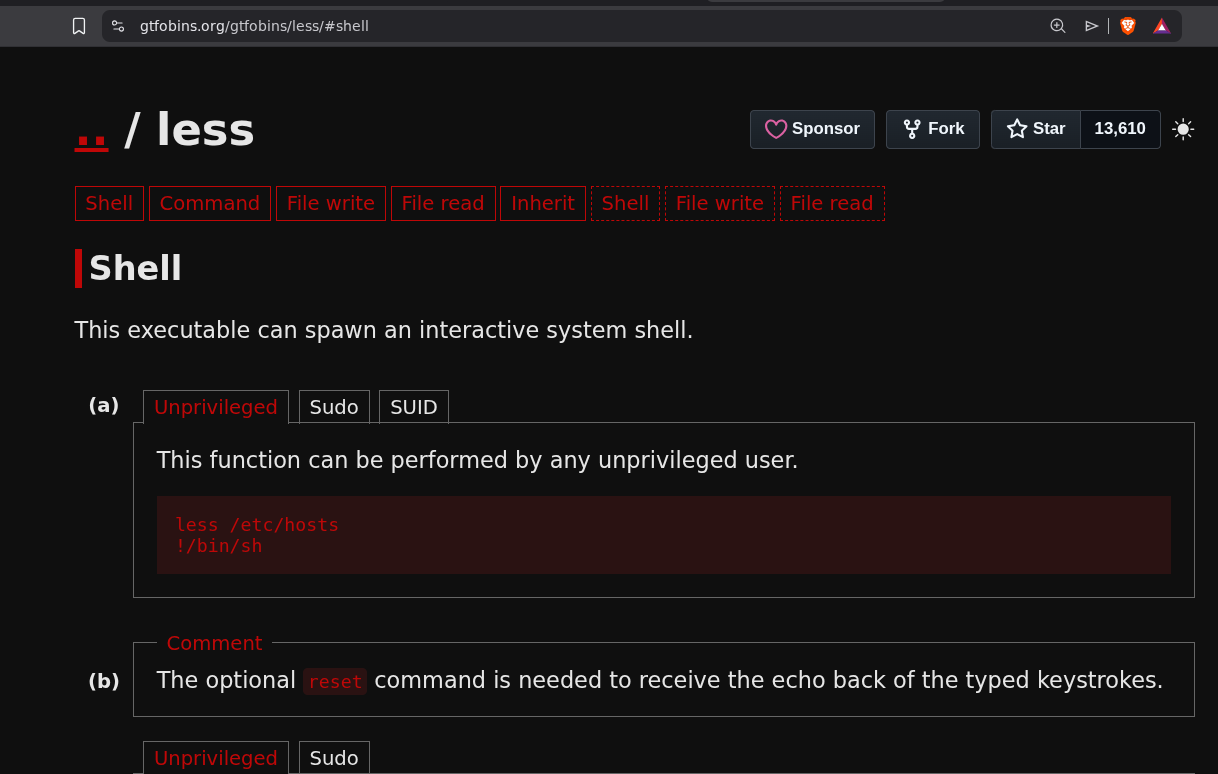Open the Sudo tab below the Comment box

pos(334,758)
